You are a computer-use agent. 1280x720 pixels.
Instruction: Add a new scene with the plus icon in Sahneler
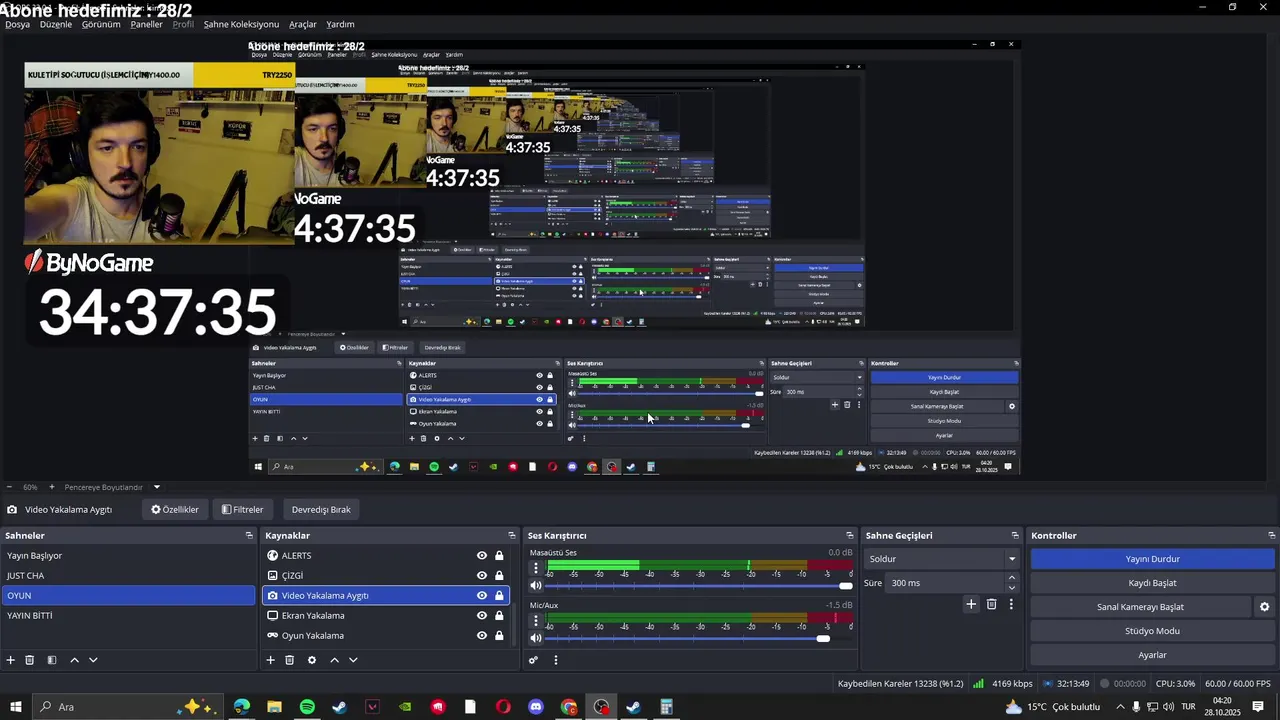pyautogui.click(x=11, y=660)
